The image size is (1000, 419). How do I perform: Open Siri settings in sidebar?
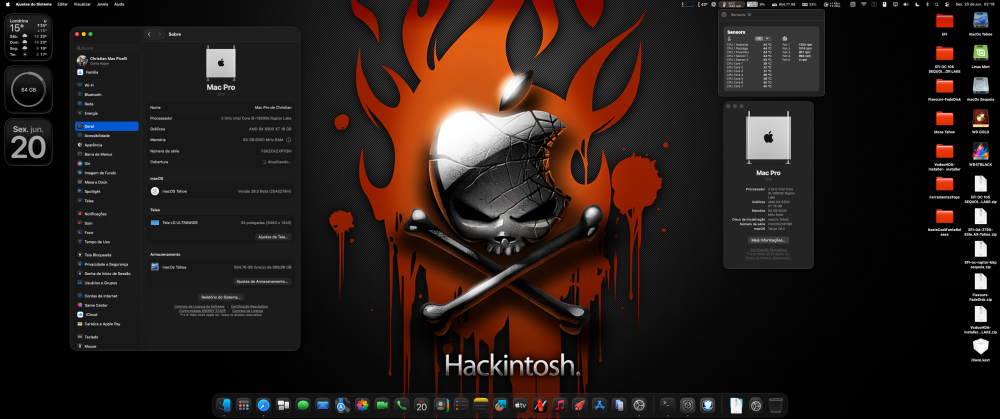coord(107,163)
